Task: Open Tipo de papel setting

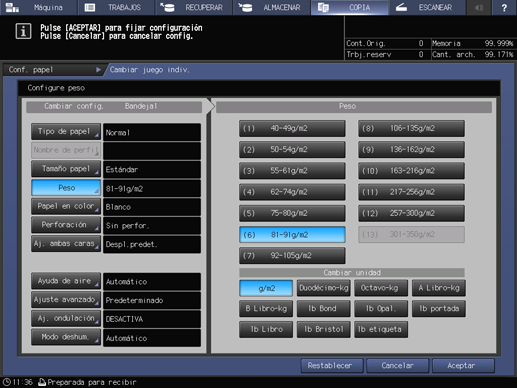Action: point(66,132)
